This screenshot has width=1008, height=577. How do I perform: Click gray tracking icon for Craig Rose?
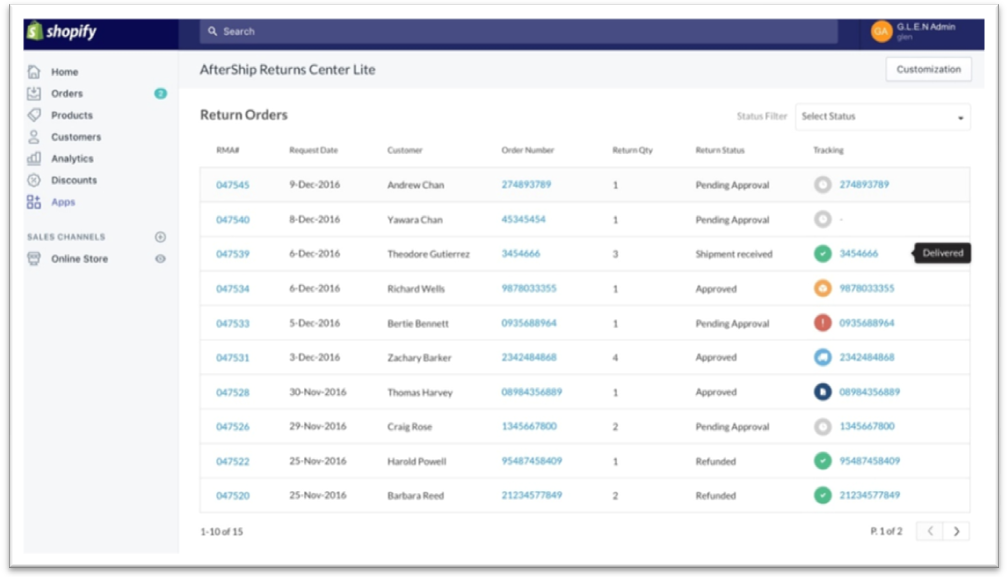(822, 427)
